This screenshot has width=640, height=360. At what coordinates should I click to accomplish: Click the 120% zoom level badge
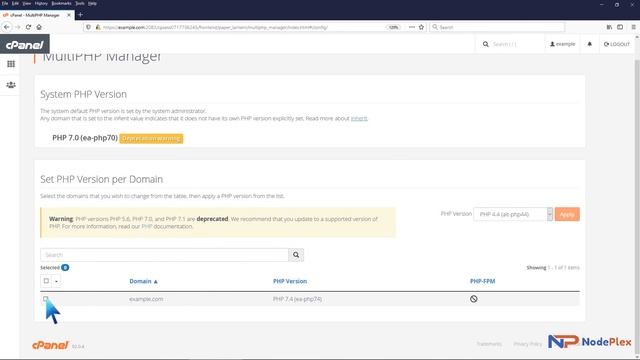click(393, 27)
